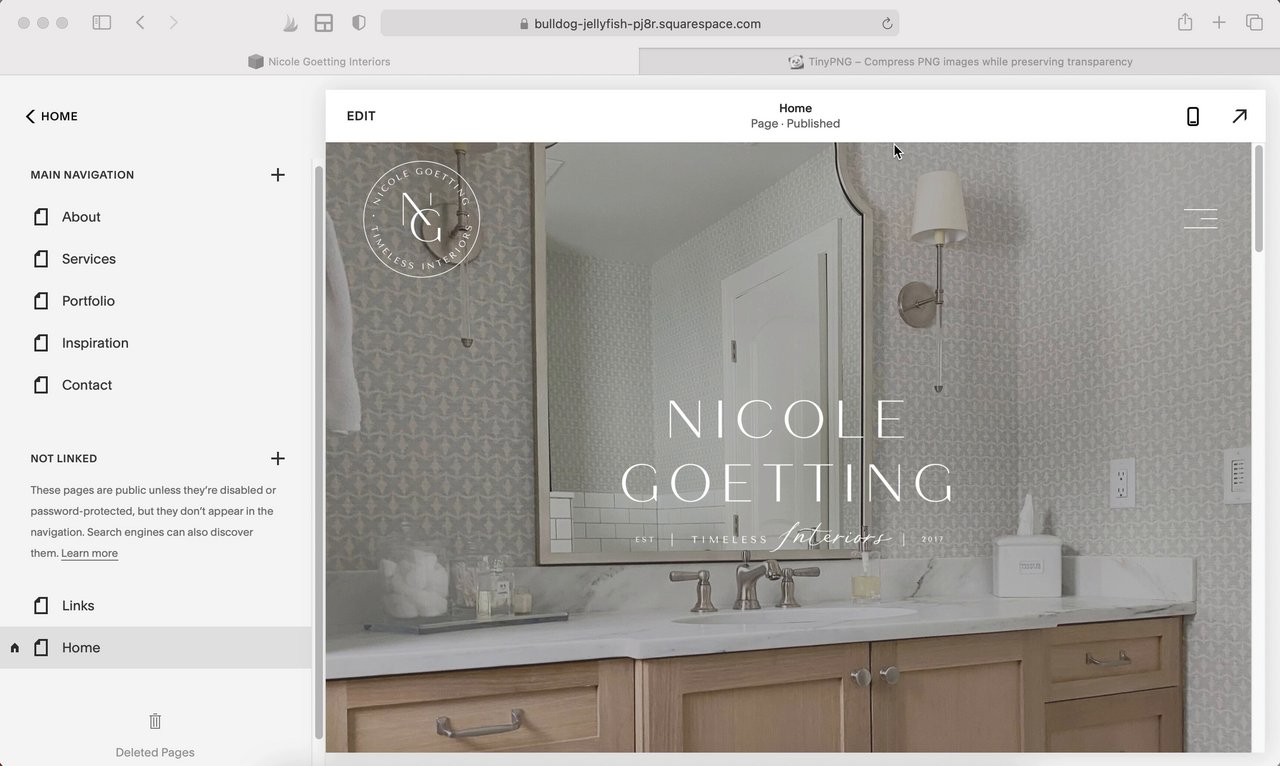Show the Safari tab overview
Screen dimensions: 1280x766
[x=1254, y=23]
